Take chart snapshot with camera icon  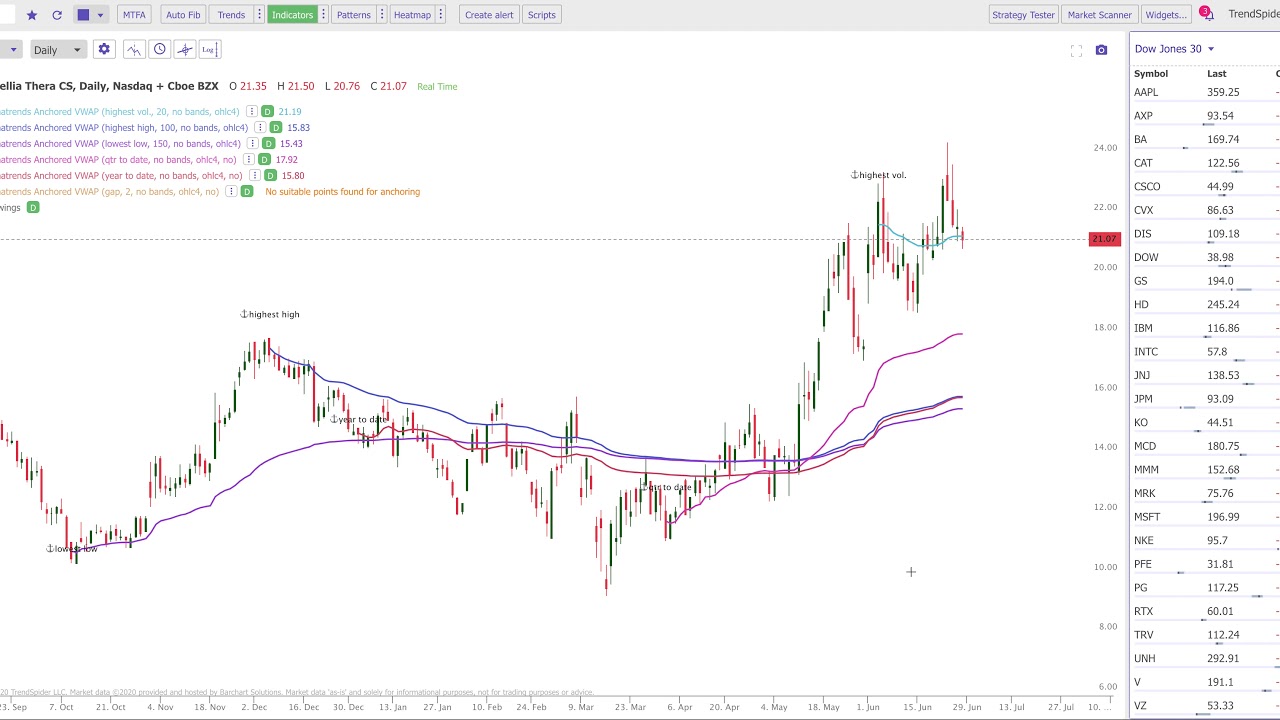click(1101, 51)
